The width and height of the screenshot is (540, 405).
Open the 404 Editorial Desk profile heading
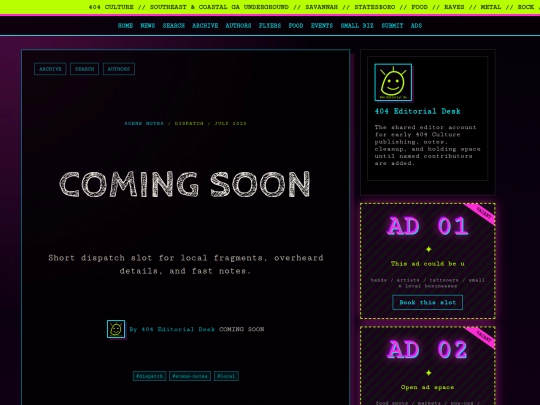click(417, 111)
